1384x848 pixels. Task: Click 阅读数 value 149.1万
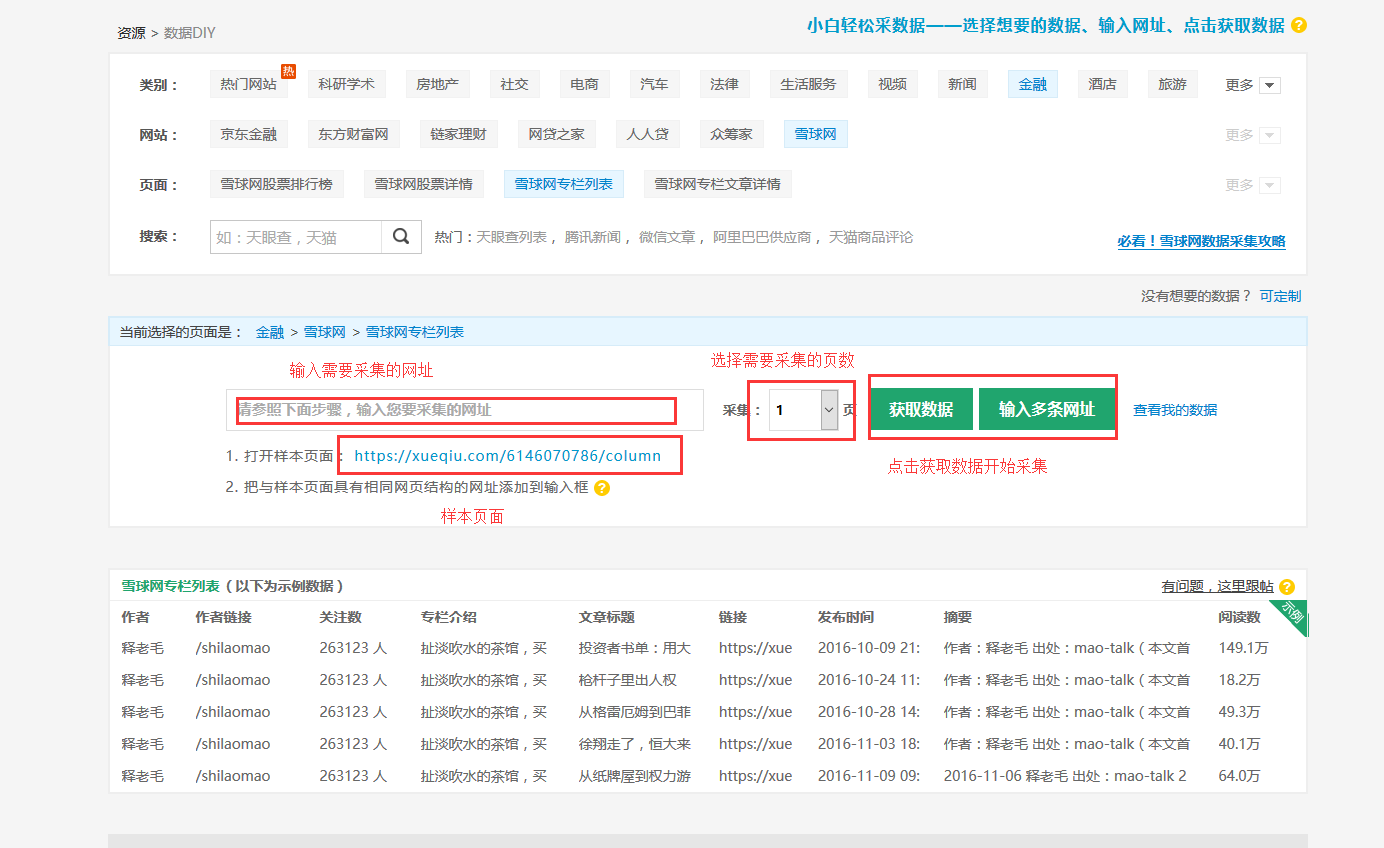point(1243,648)
